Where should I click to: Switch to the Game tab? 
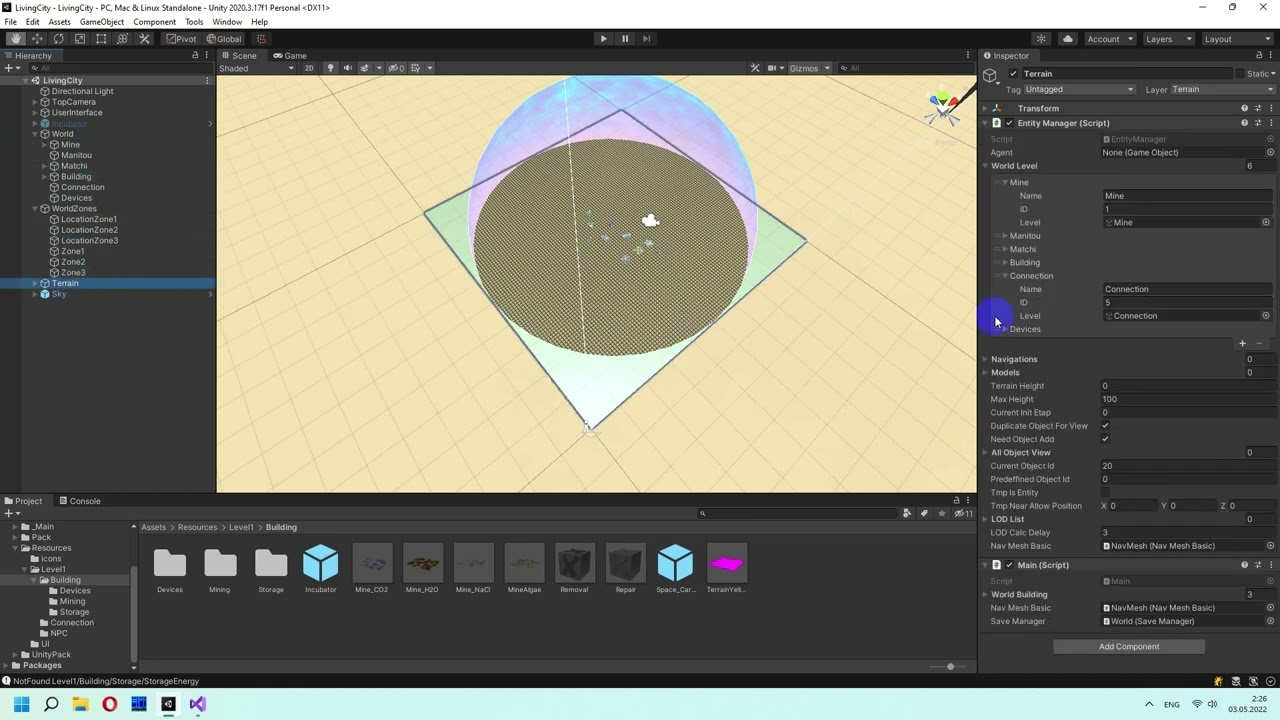[290, 56]
